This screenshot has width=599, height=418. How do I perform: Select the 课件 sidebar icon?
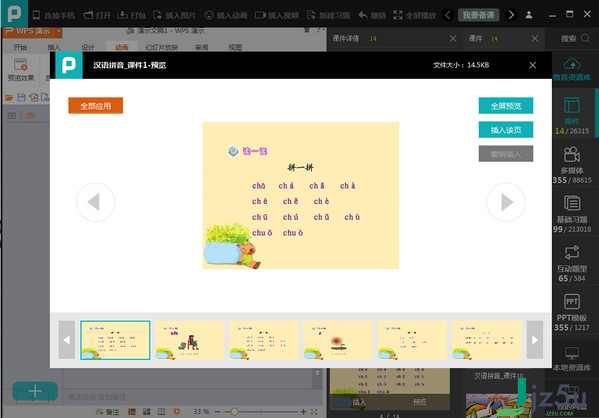coord(572,105)
